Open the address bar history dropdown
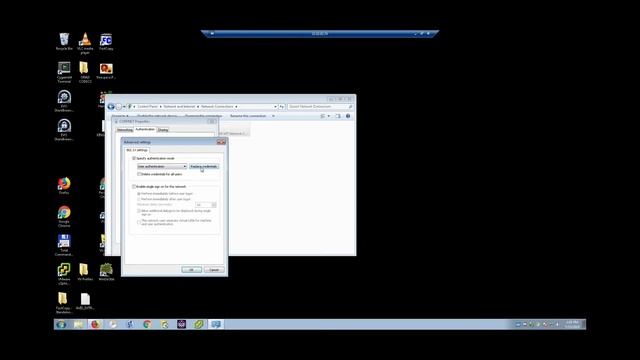This screenshot has height=360, width=640. (x=275, y=107)
